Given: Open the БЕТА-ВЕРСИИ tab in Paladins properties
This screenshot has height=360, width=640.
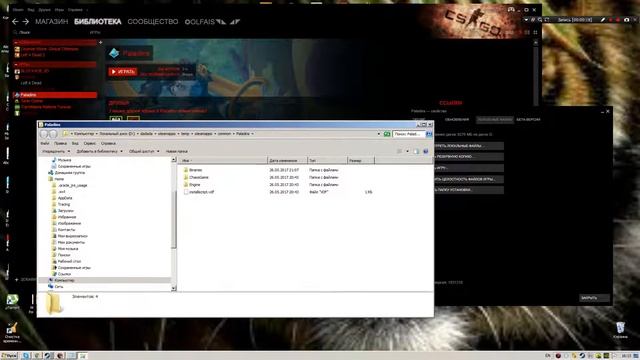Looking at the screenshot, I should pyautogui.click(x=528, y=120).
